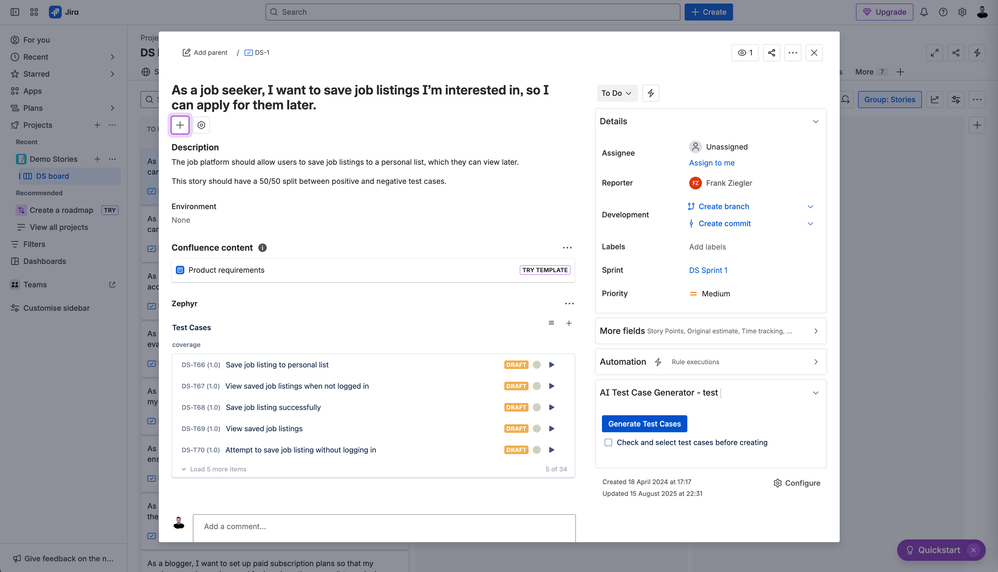Expand the Create commit dropdown arrow
Viewport: 998px width, 572px height.
tap(810, 224)
